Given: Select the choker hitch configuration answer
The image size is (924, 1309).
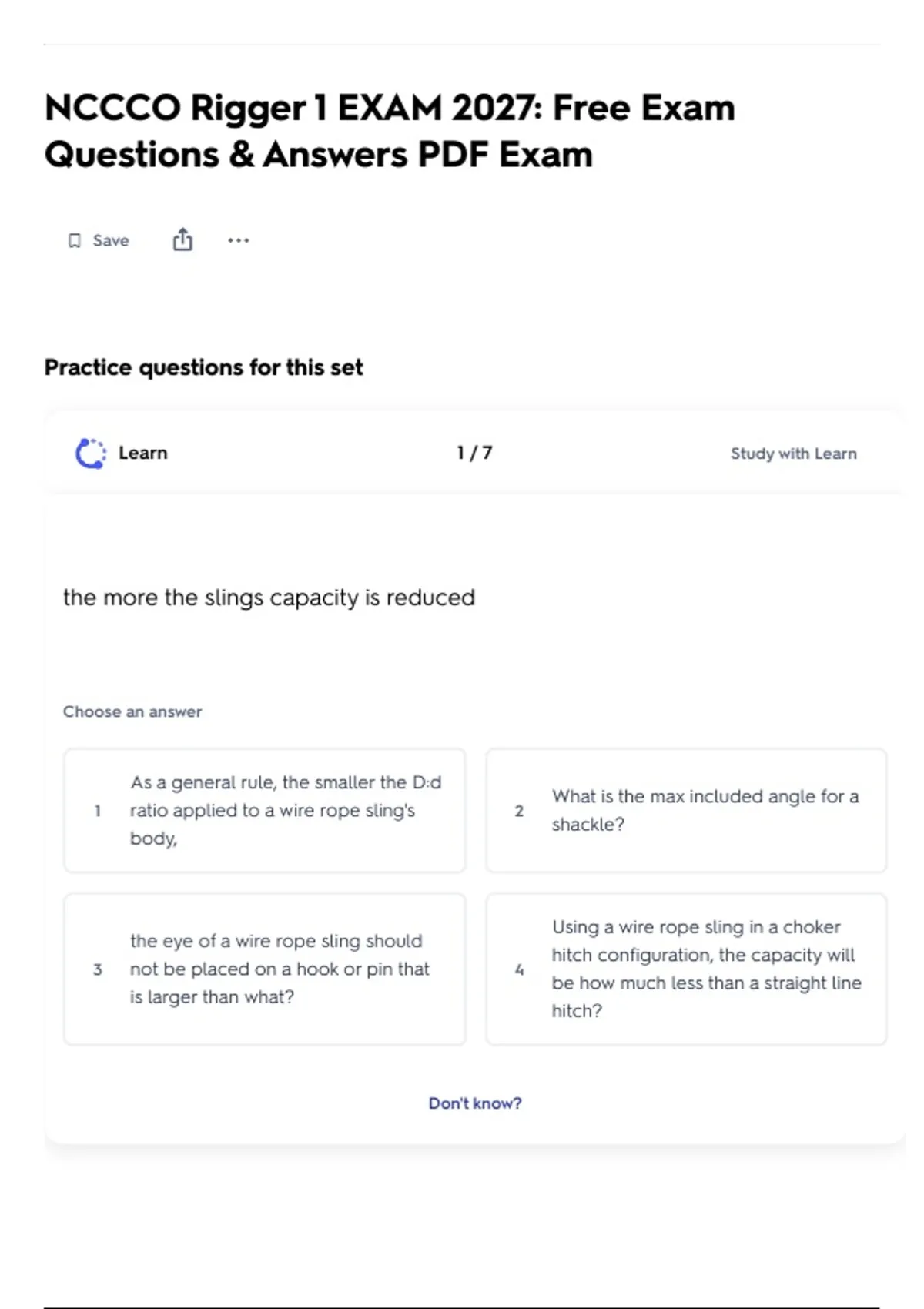Looking at the screenshot, I should tap(706, 969).
